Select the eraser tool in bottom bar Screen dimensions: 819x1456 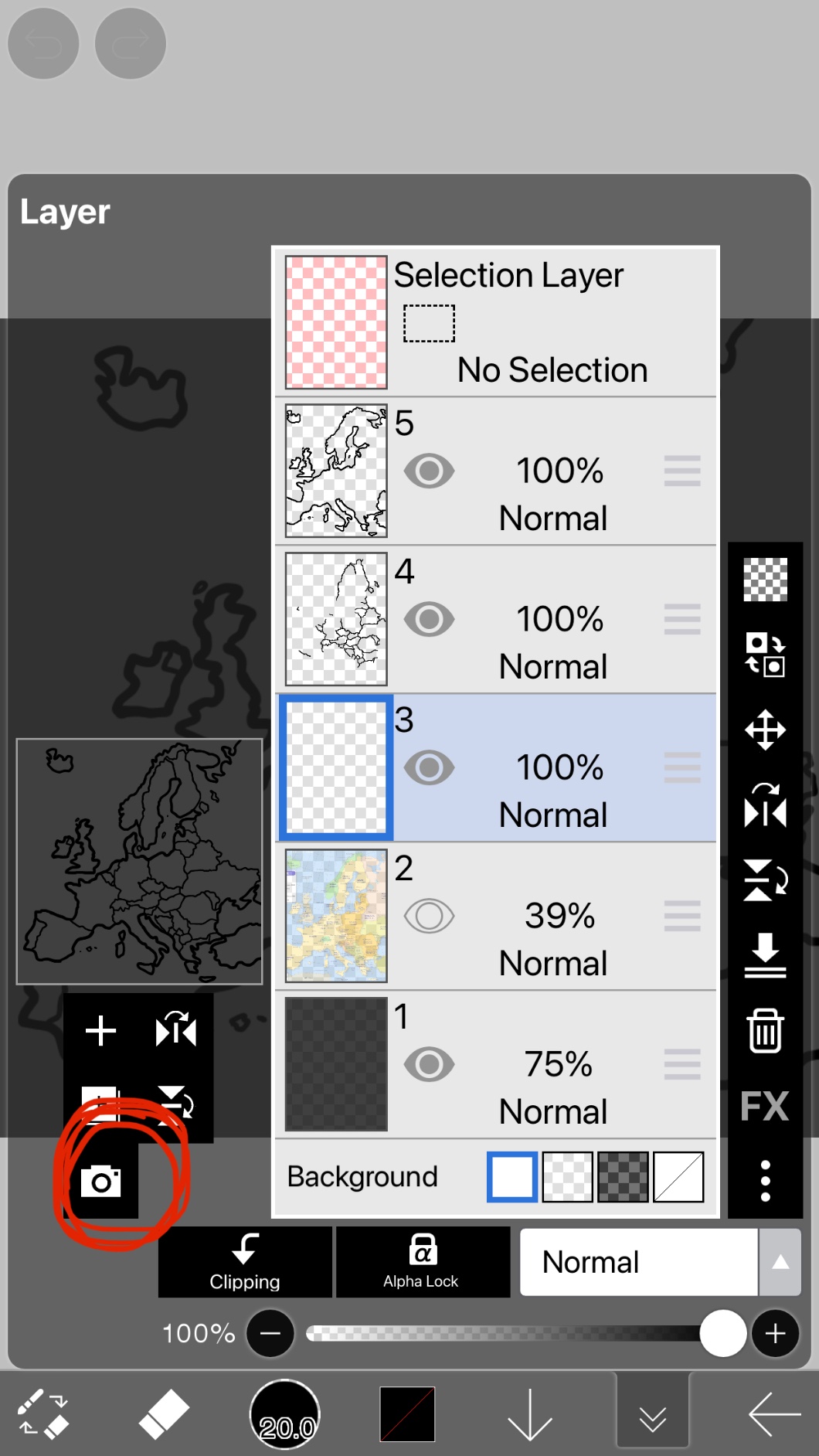163,1414
